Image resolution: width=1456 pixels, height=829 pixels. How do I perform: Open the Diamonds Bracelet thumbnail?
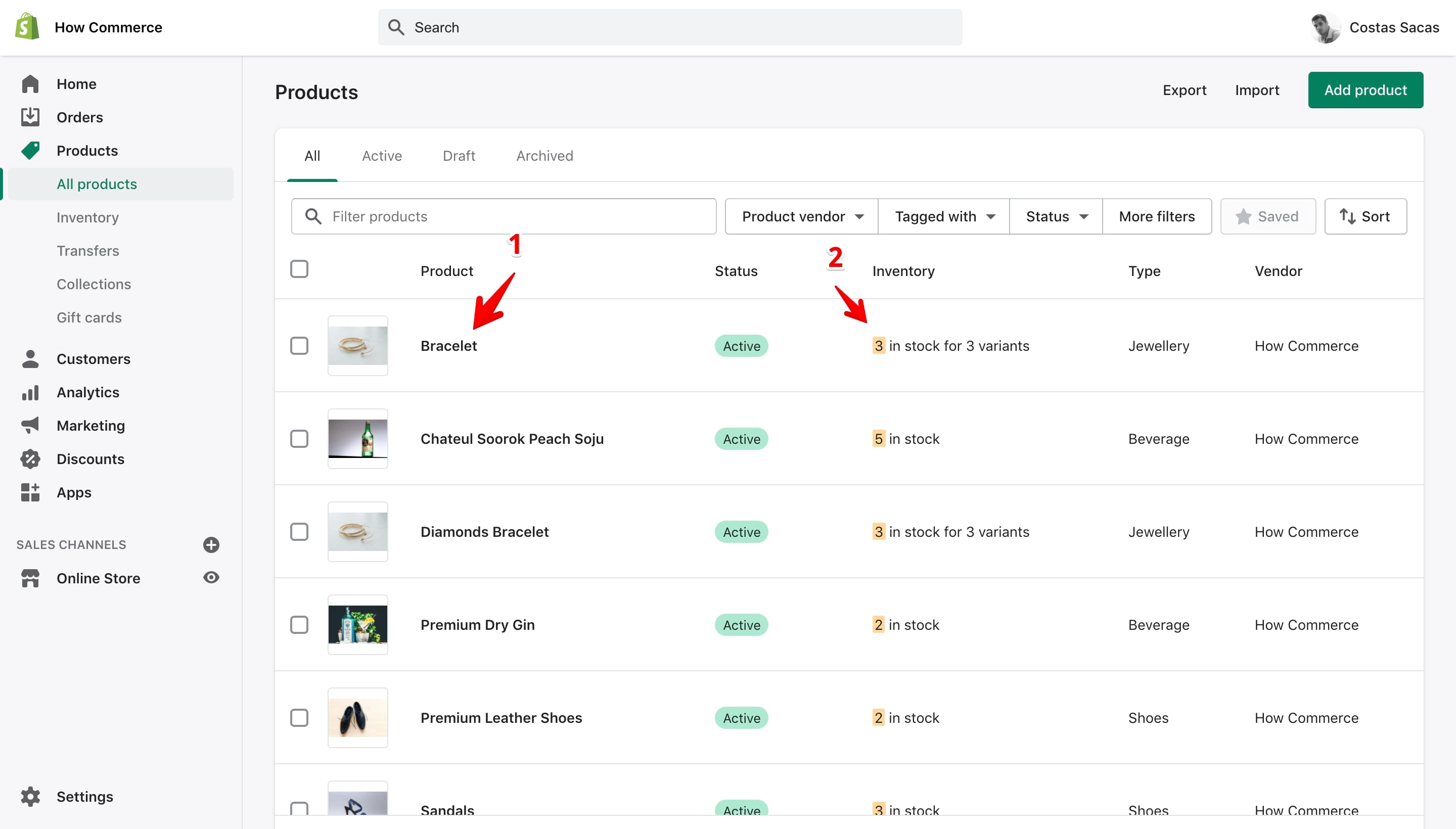[x=357, y=532]
